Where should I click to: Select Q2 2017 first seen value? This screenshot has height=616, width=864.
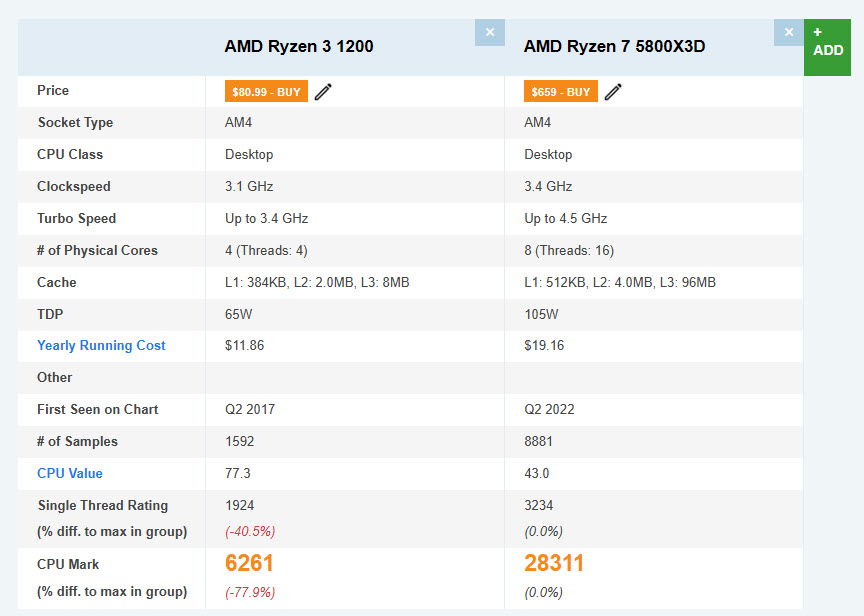tap(250, 409)
